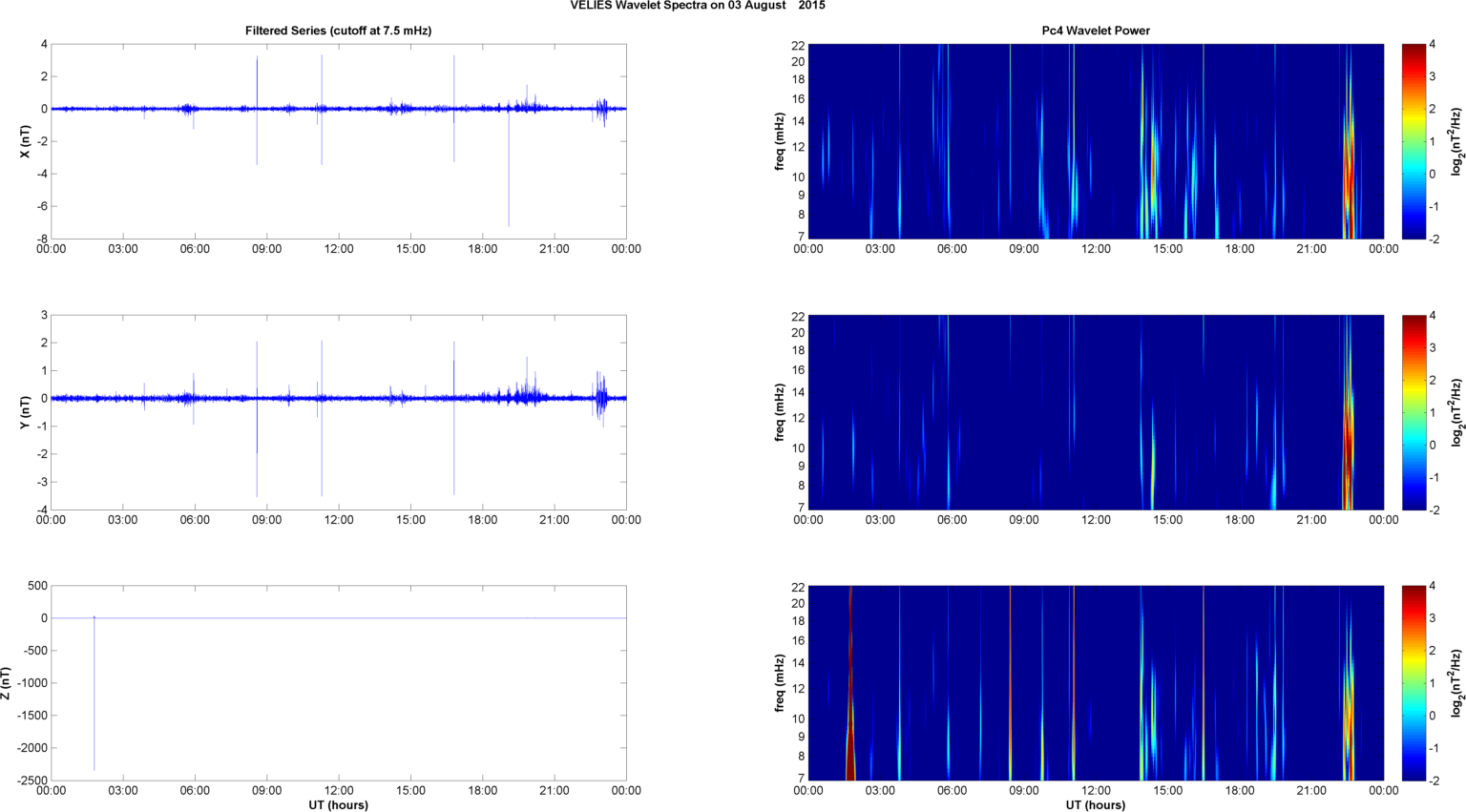
Task: Click the UT (hours) label under Z plot
Action: click(x=338, y=804)
